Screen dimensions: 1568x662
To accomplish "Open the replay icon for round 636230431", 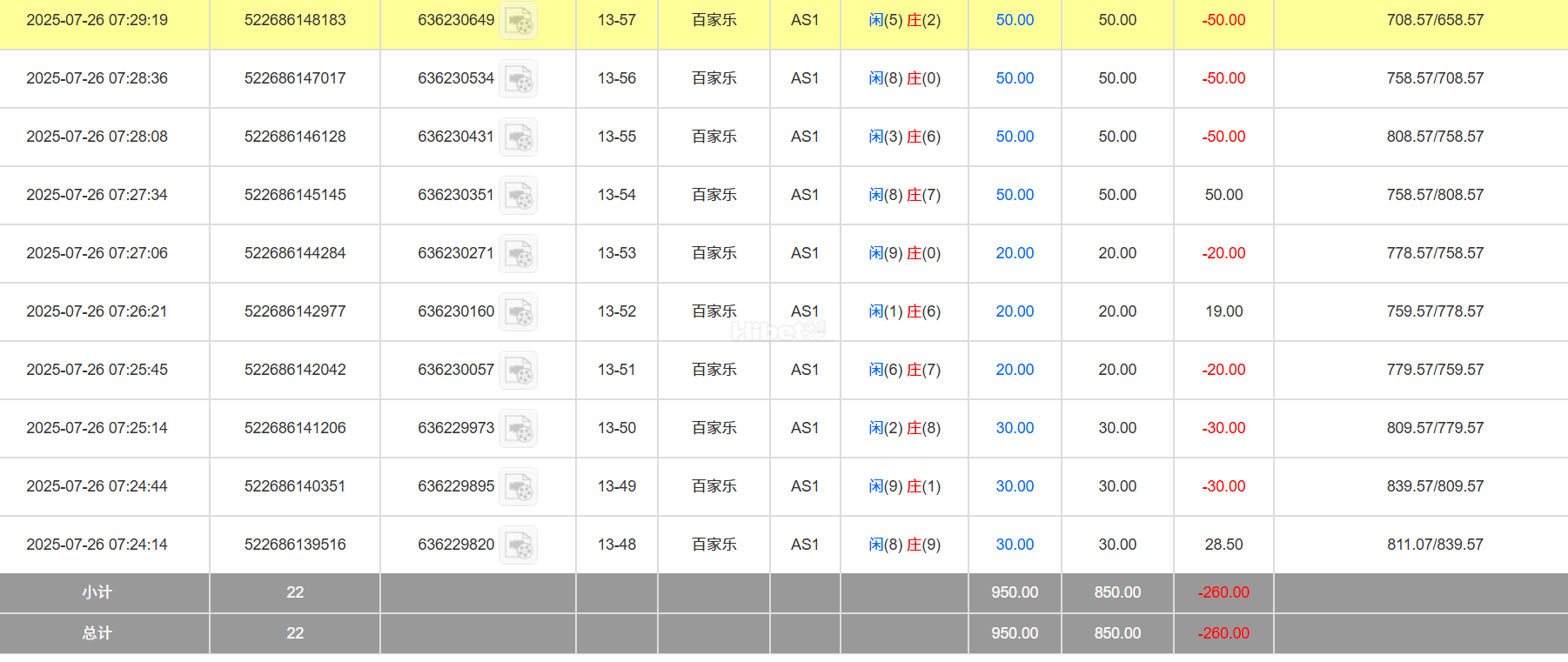I will point(519,137).
